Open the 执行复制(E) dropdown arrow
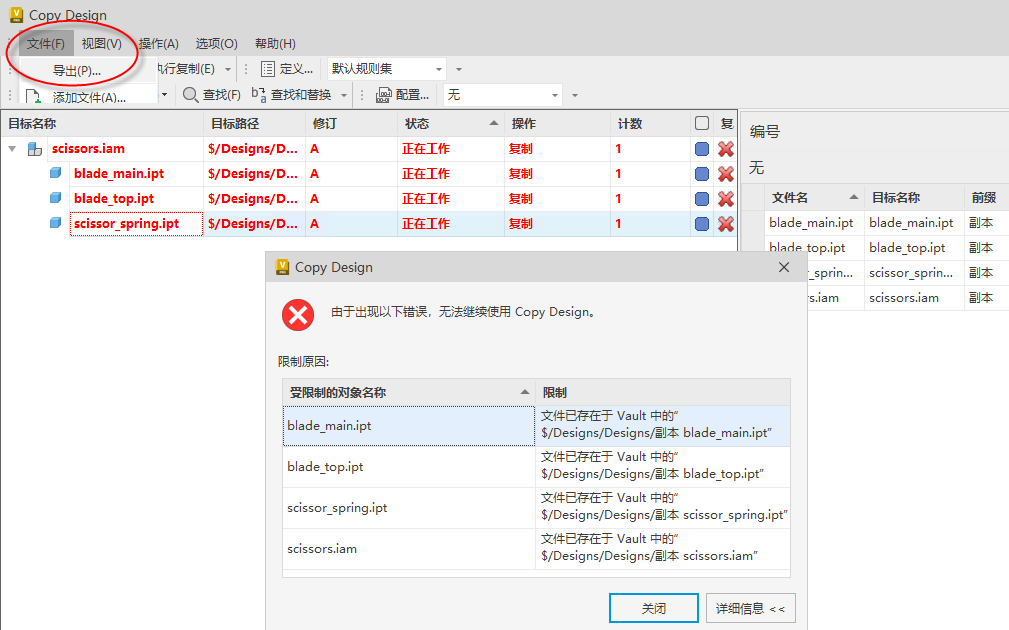The height and width of the screenshot is (630, 1009). coord(228,69)
